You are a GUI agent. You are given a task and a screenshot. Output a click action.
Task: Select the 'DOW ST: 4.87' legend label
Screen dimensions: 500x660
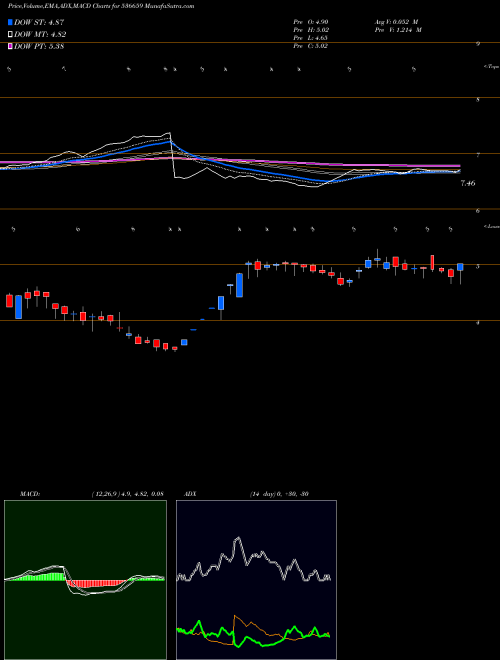[39, 22]
